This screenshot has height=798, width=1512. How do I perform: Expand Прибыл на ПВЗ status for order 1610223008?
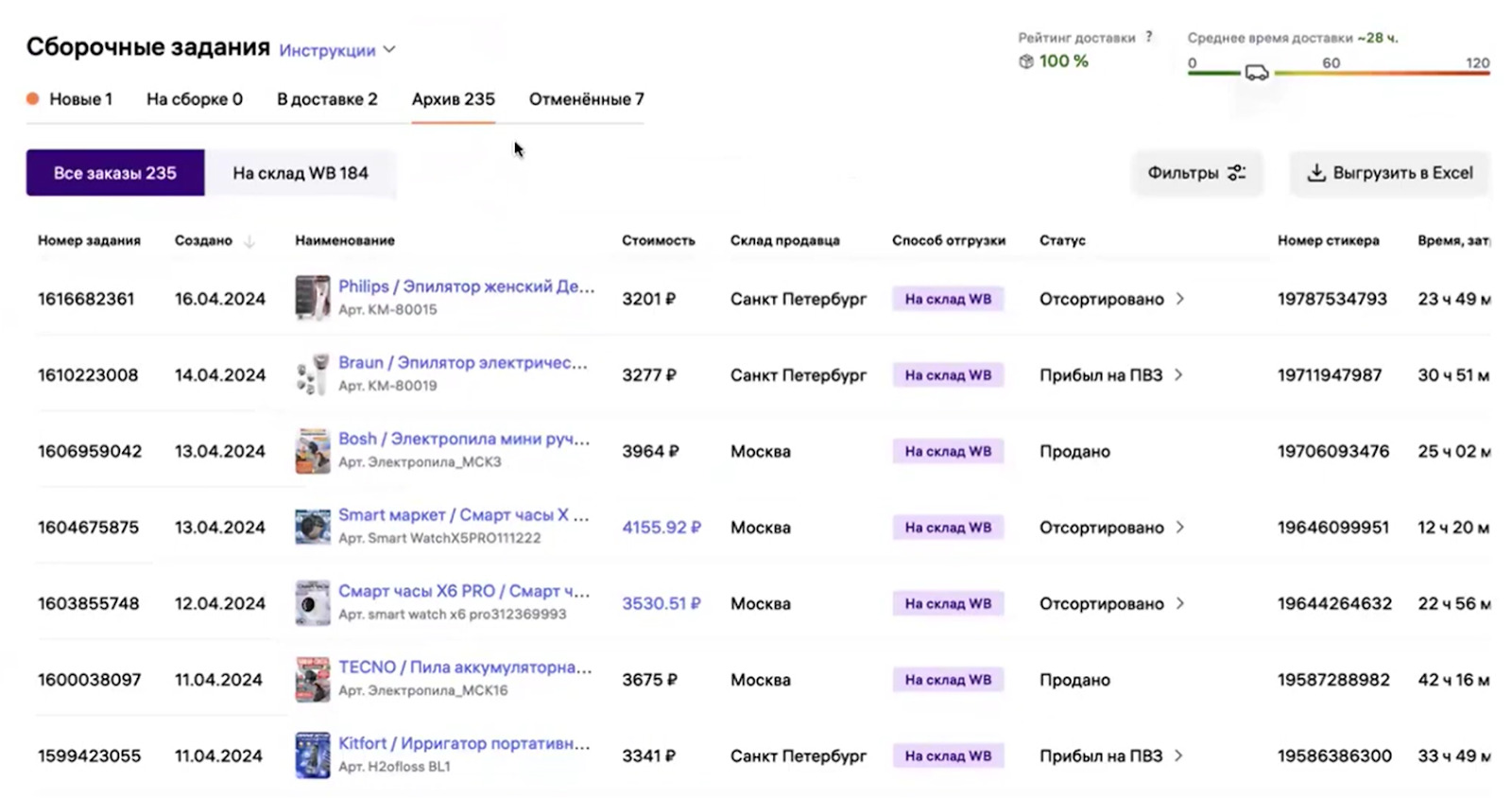coord(1179,375)
